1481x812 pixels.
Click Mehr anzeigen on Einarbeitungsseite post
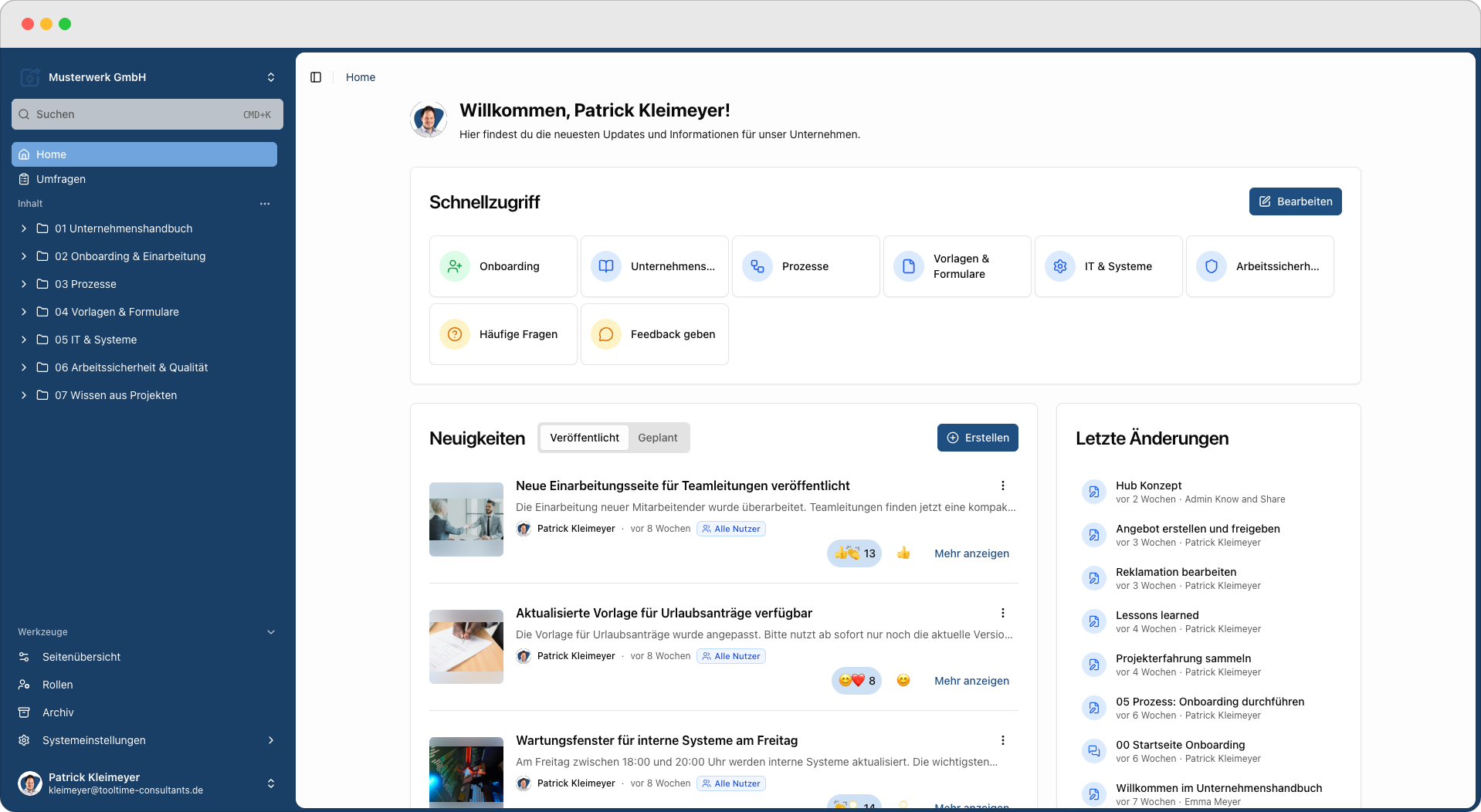tap(971, 553)
